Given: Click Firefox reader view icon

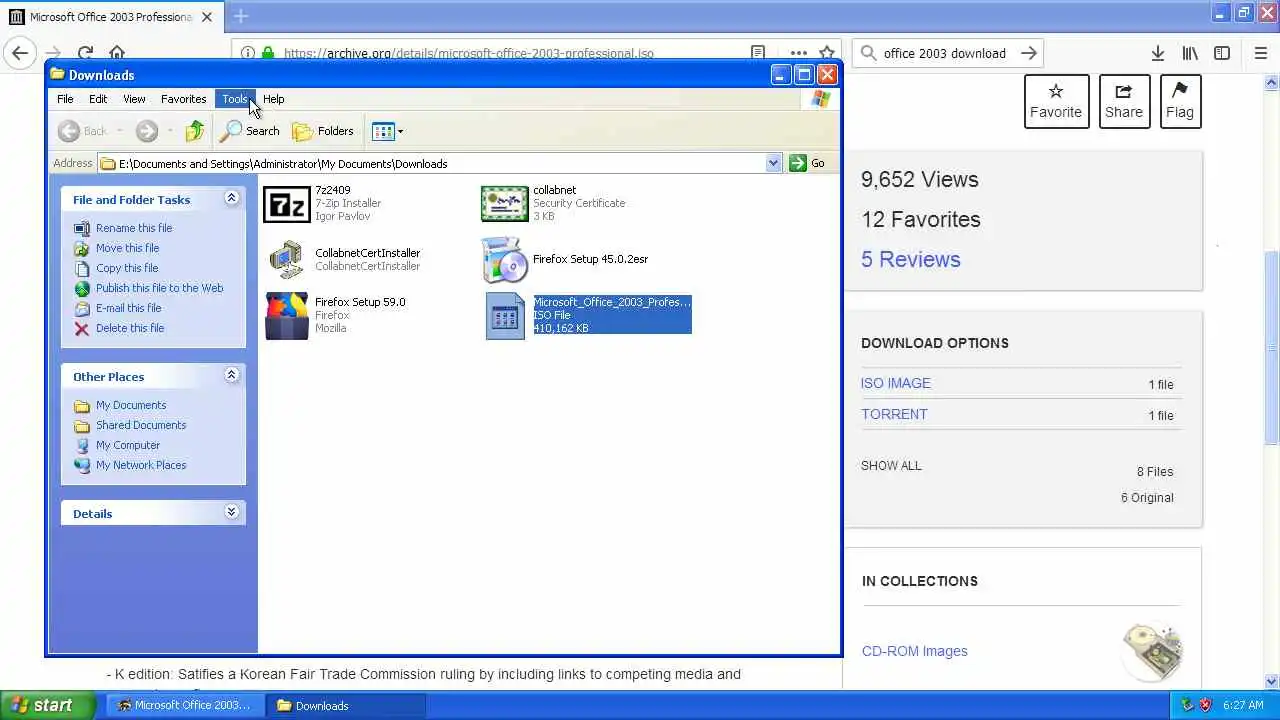Looking at the screenshot, I should (758, 53).
